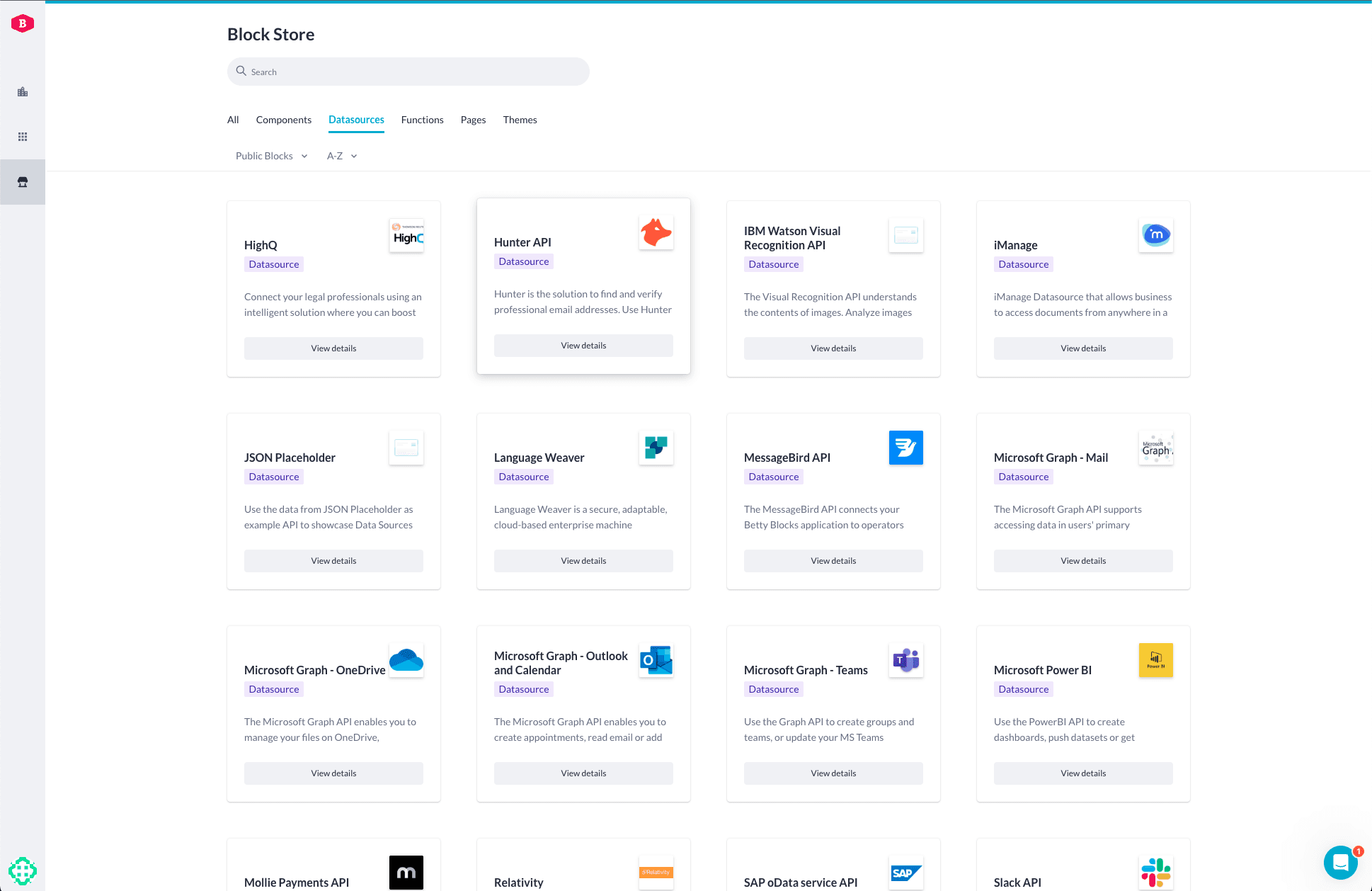Click the Microsoft Graph - Mail logo
Screen dimensions: 1372x891
tap(1156, 448)
